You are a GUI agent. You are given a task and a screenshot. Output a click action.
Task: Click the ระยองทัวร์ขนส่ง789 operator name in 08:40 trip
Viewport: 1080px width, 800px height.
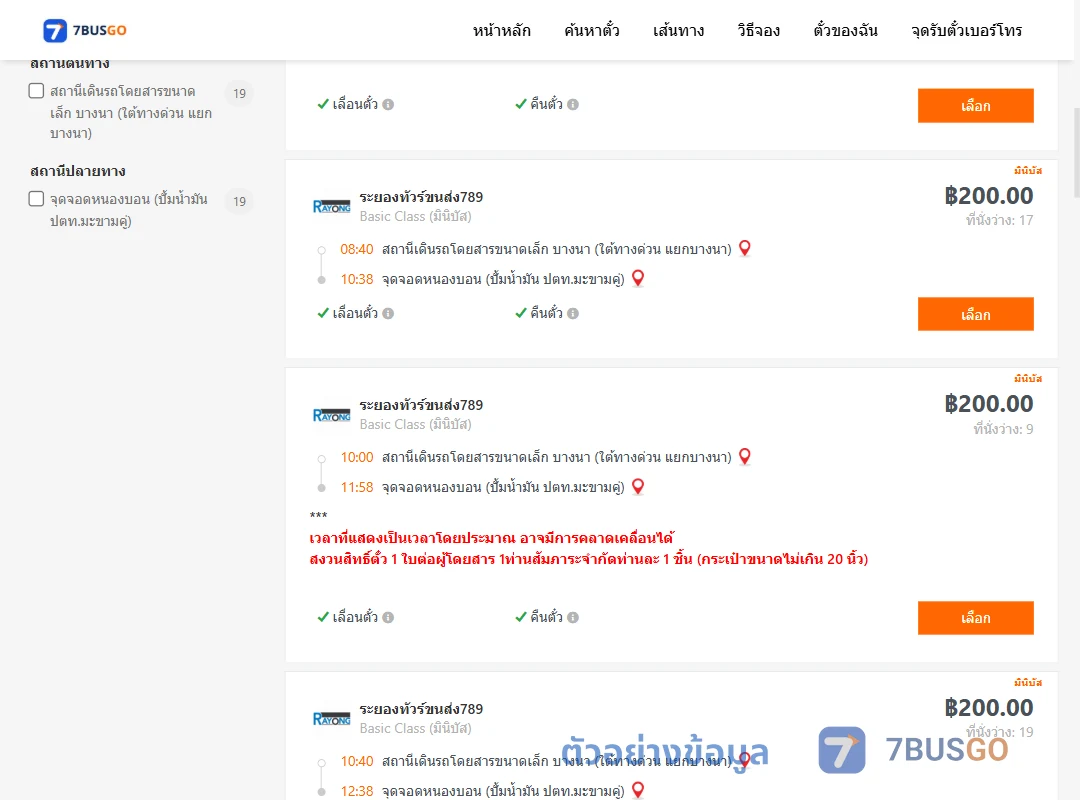click(421, 197)
